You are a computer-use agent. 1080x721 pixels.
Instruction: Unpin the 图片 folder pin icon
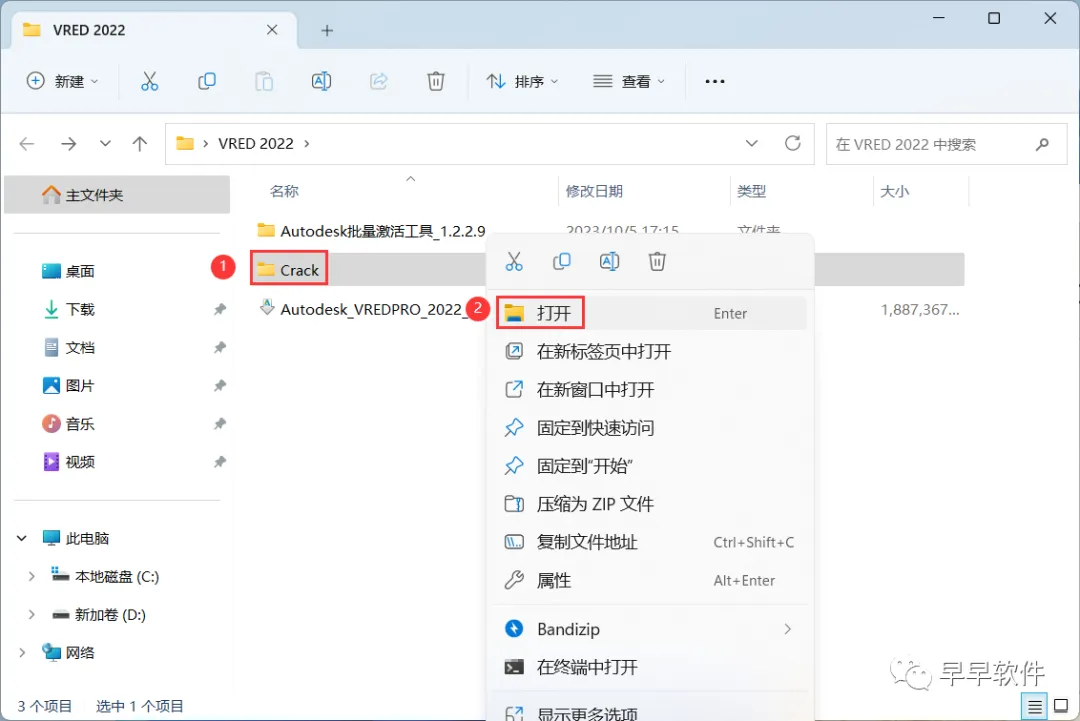220,386
